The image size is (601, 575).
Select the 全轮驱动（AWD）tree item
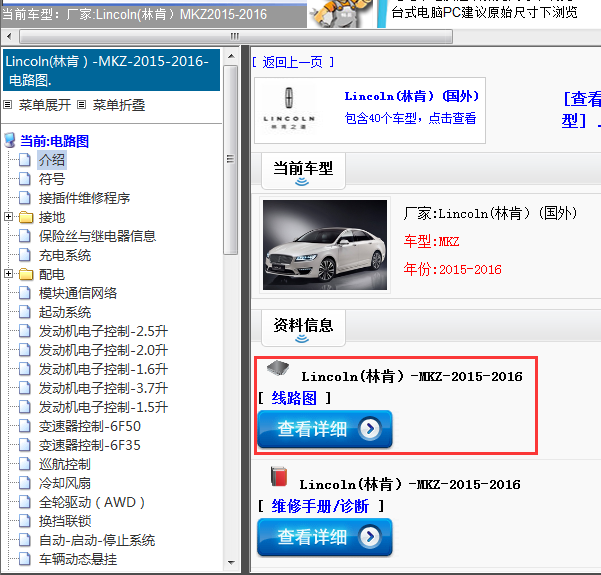tap(92, 502)
